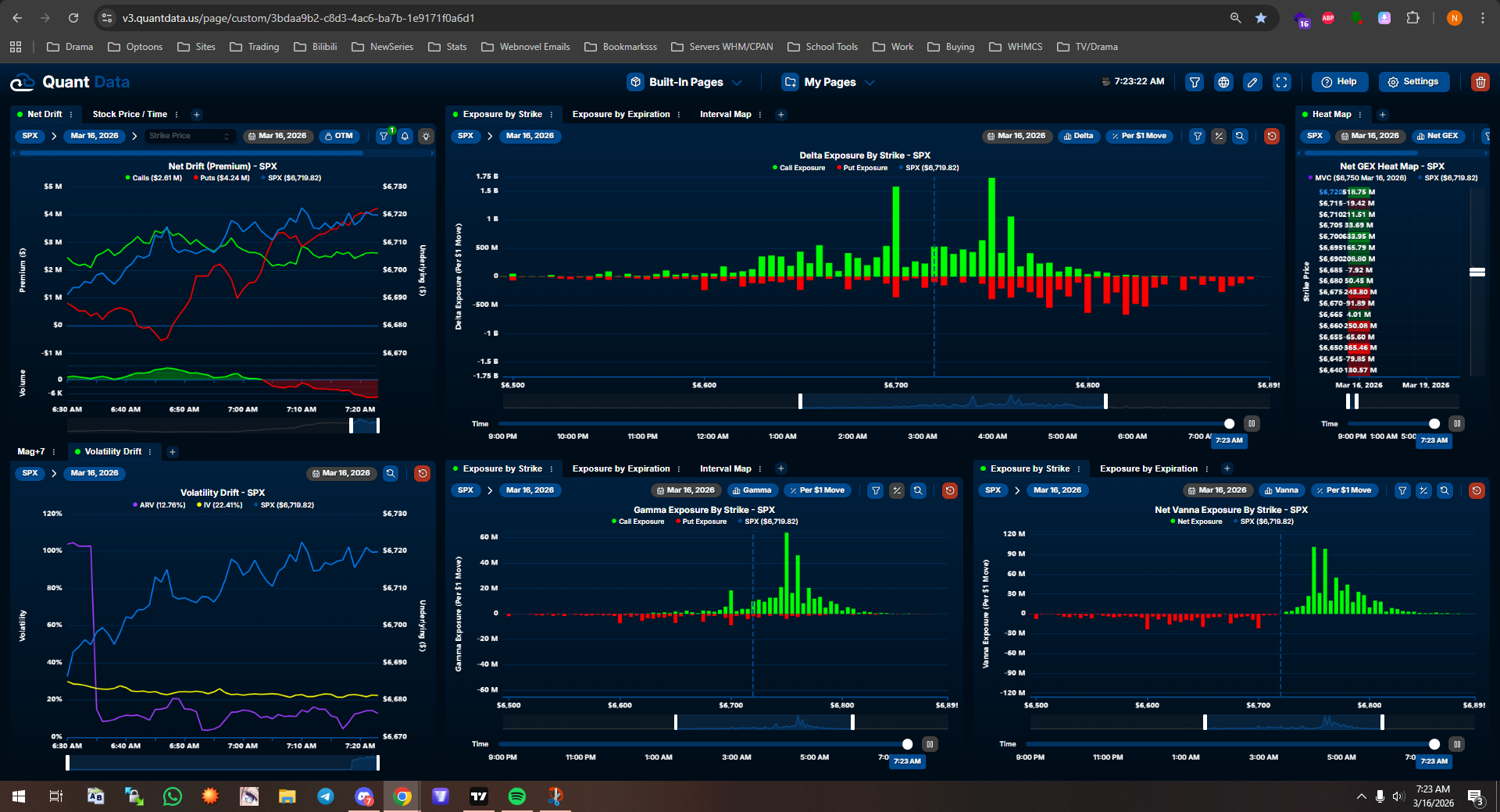1500x812 pixels.
Task: Click the Delta chart Time slider handle
Action: click(1229, 424)
